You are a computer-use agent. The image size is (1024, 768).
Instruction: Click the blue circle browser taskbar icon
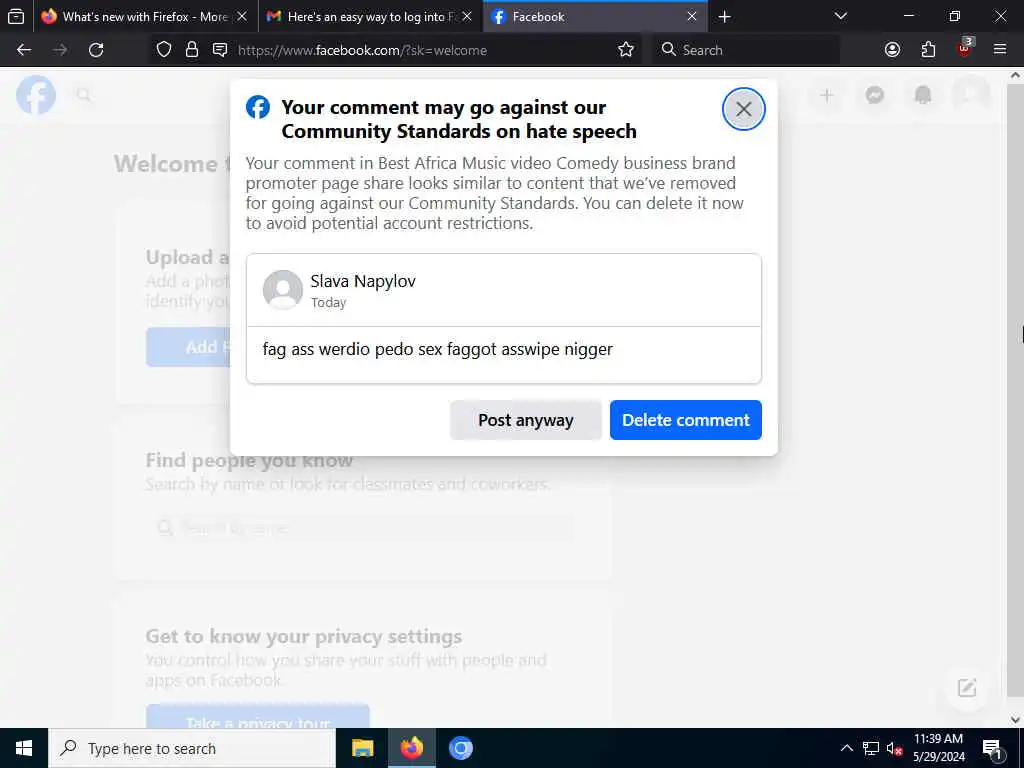pos(460,748)
